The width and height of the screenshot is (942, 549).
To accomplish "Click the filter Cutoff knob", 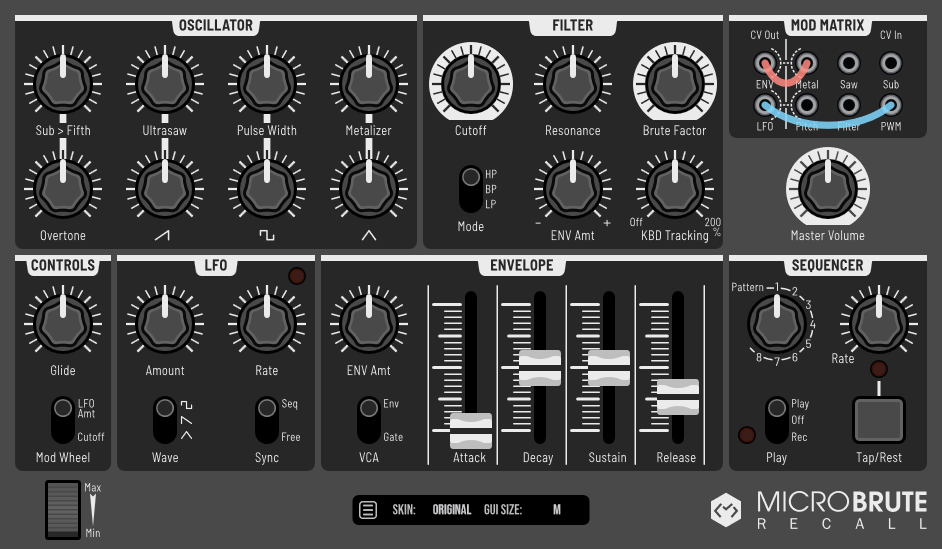I will point(471,83).
